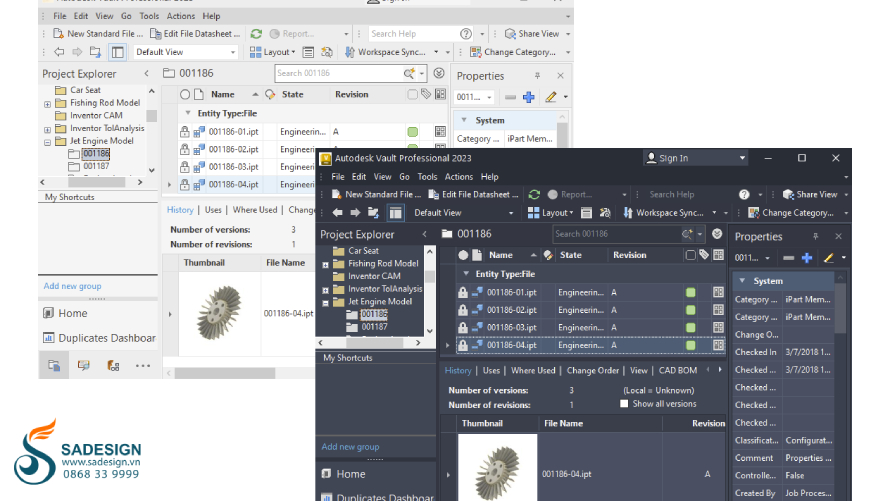Click green status indicator for 001186-01.ipt in dark window
The width and height of the screenshot is (890, 501).
(x=690, y=293)
